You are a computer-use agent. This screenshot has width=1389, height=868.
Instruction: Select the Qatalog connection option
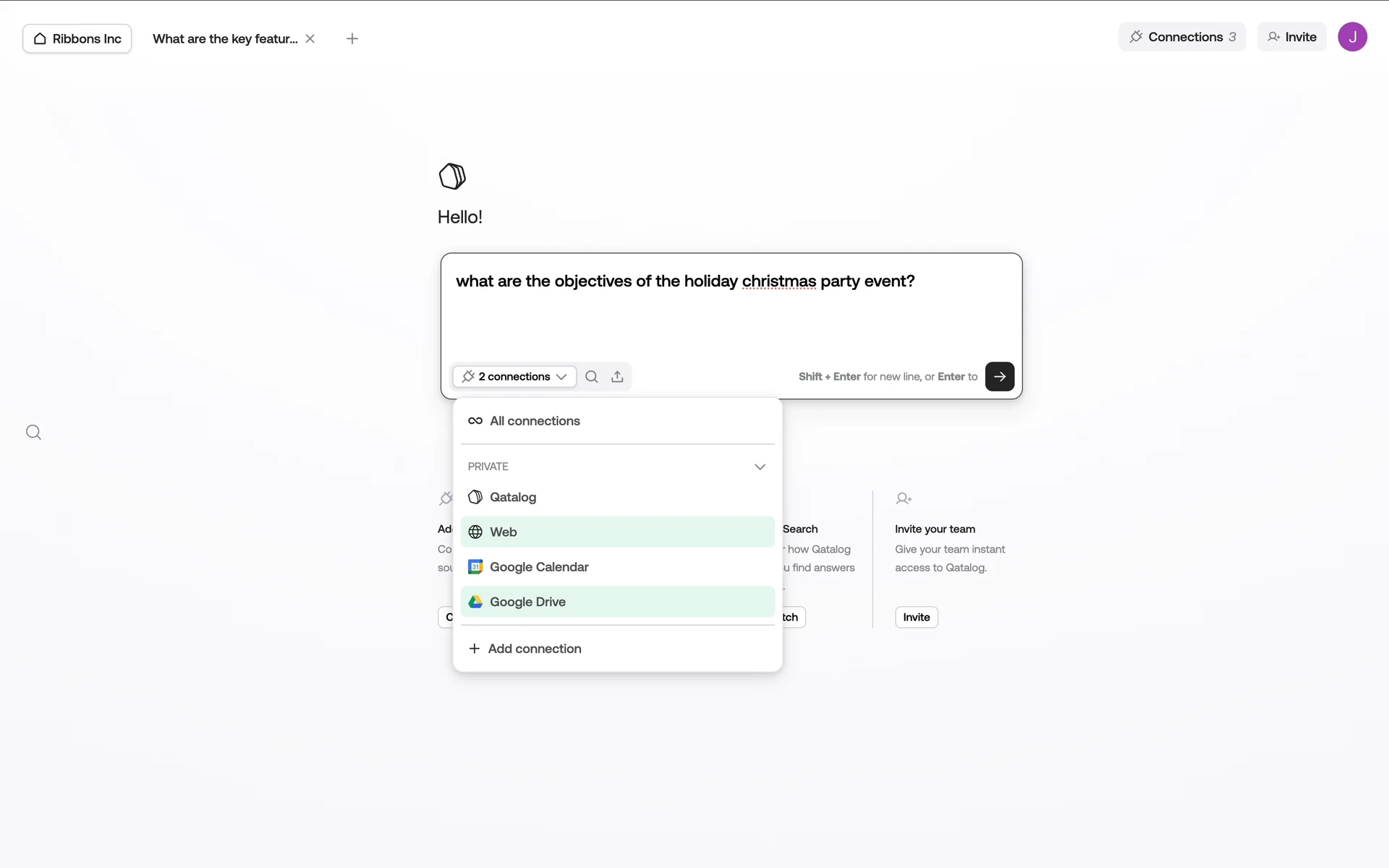(x=617, y=497)
